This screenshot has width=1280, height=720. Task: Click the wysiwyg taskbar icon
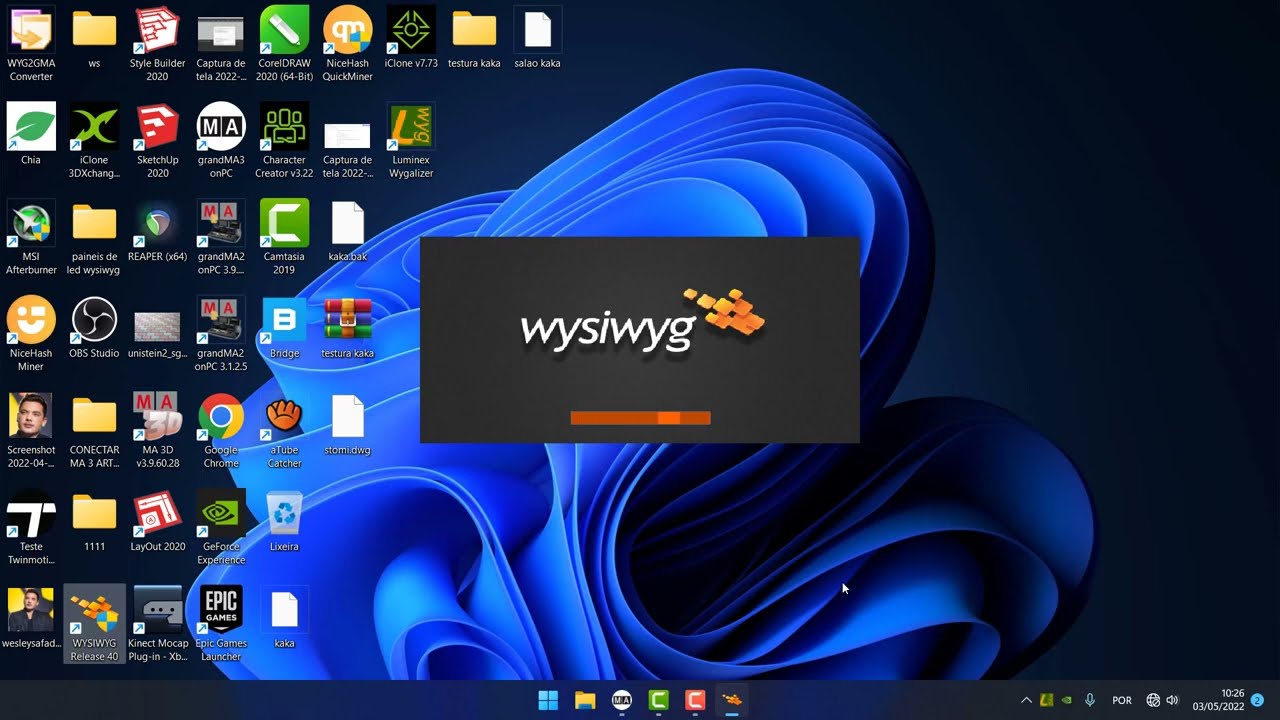[x=732, y=700]
